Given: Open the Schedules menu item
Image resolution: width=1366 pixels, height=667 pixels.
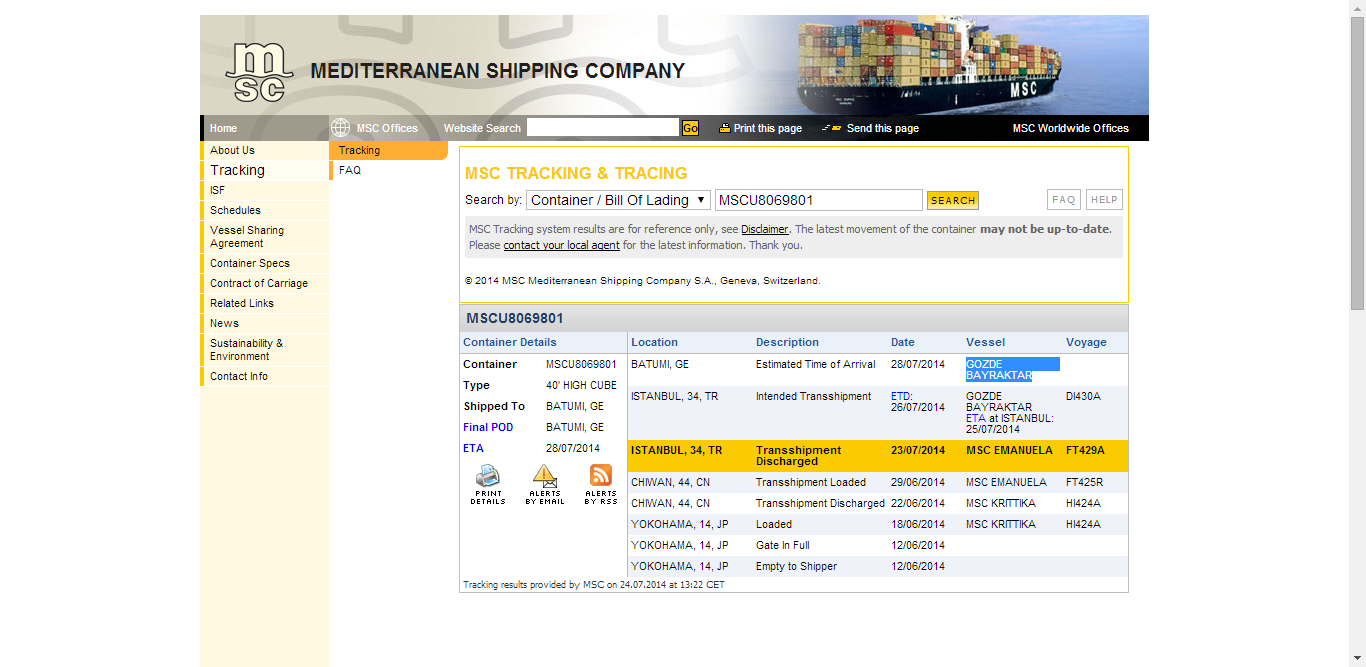Looking at the screenshot, I should (x=236, y=210).
